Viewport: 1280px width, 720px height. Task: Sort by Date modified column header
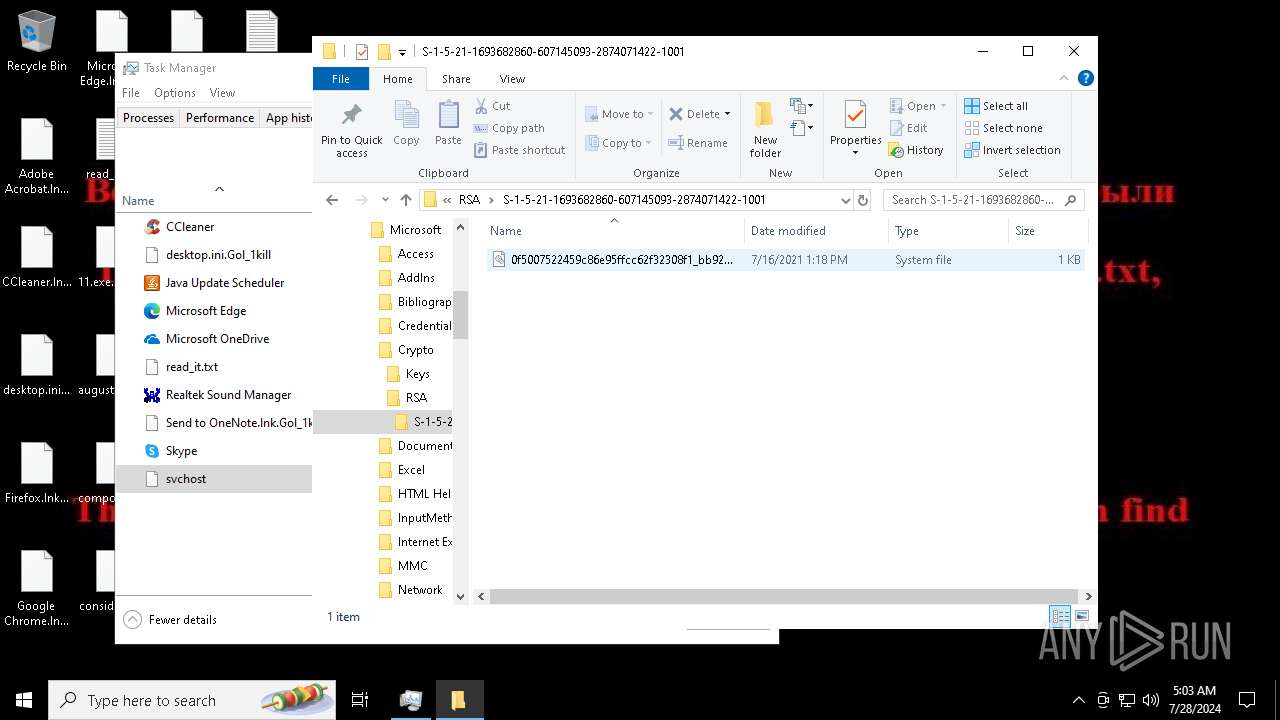[x=816, y=231]
